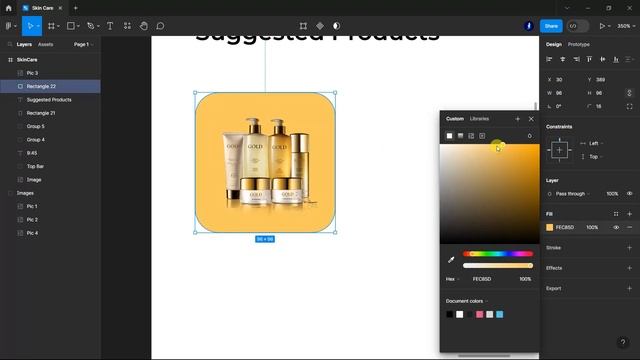Switch to Libraries tab in color picker
This screenshot has width=640, height=360.
[x=479, y=119]
